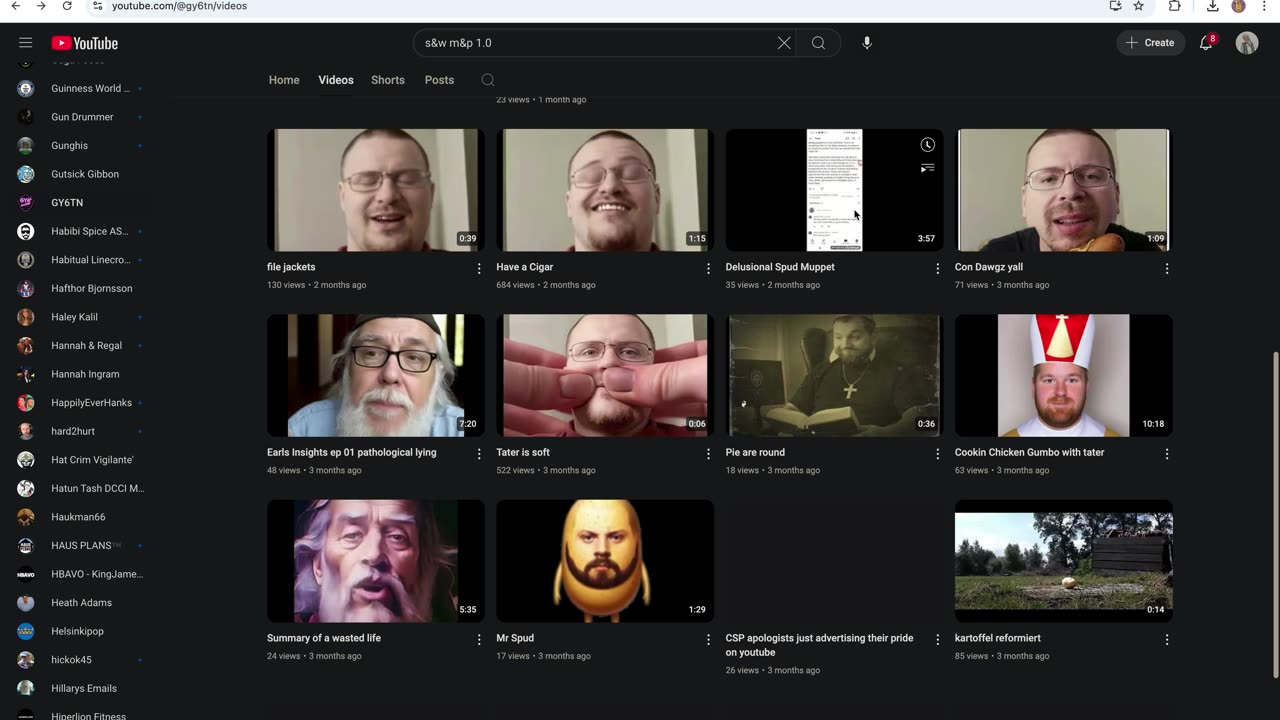Go to YouTube home via logo
The height and width of the screenshot is (720, 1280).
point(85,43)
